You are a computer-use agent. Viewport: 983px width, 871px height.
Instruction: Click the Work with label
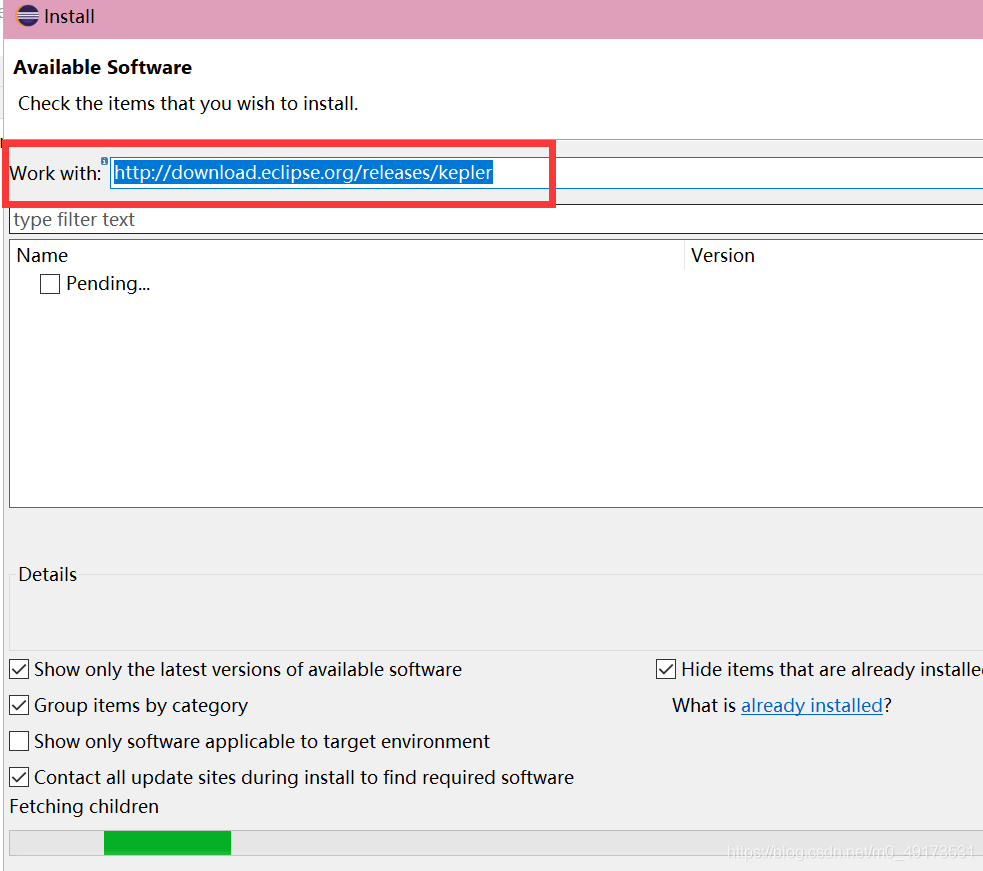[55, 173]
